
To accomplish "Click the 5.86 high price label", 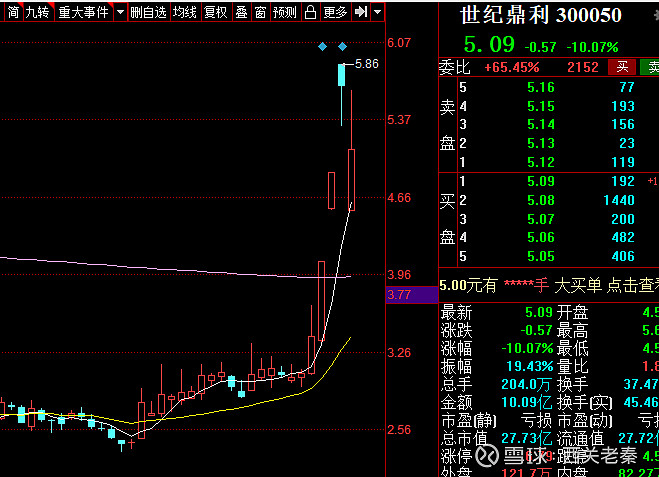I will [x=366, y=64].
